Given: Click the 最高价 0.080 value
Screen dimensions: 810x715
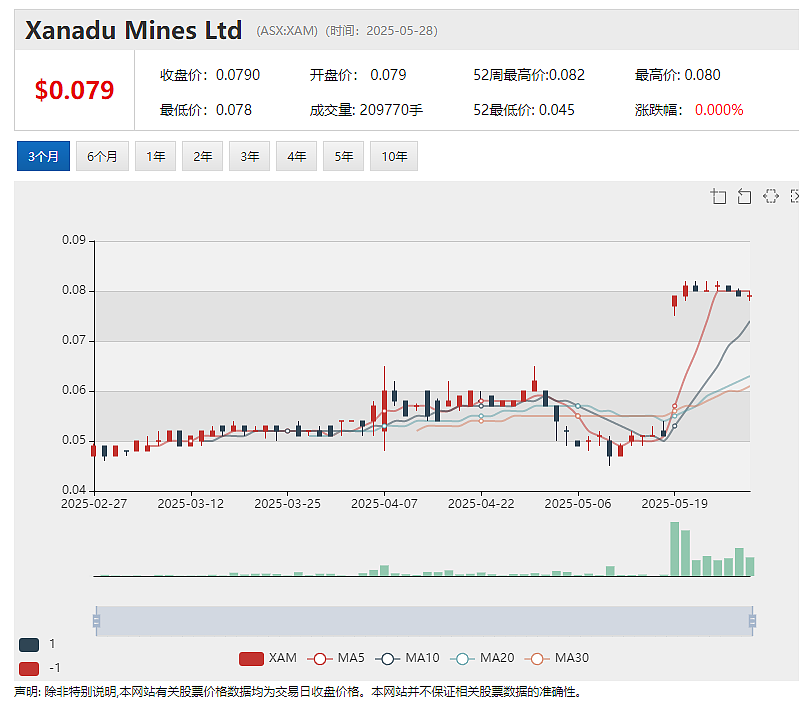Looking at the screenshot, I should pyautogui.click(x=702, y=75).
